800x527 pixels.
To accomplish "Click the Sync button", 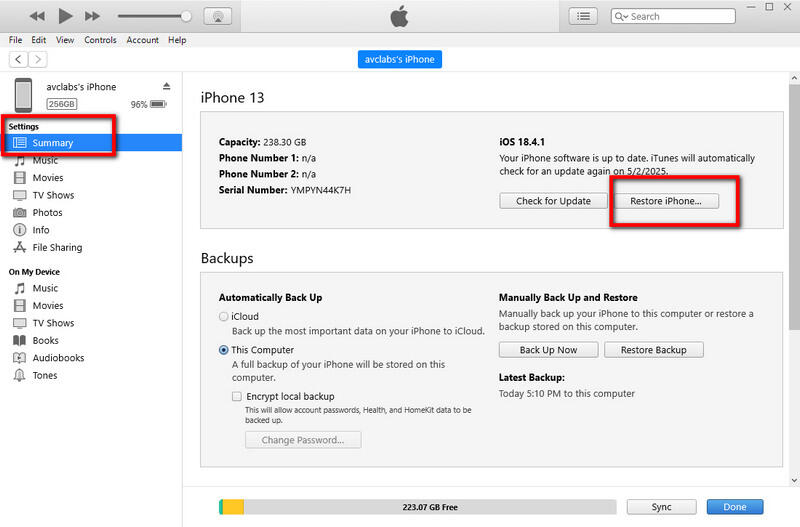I will point(661,507).
